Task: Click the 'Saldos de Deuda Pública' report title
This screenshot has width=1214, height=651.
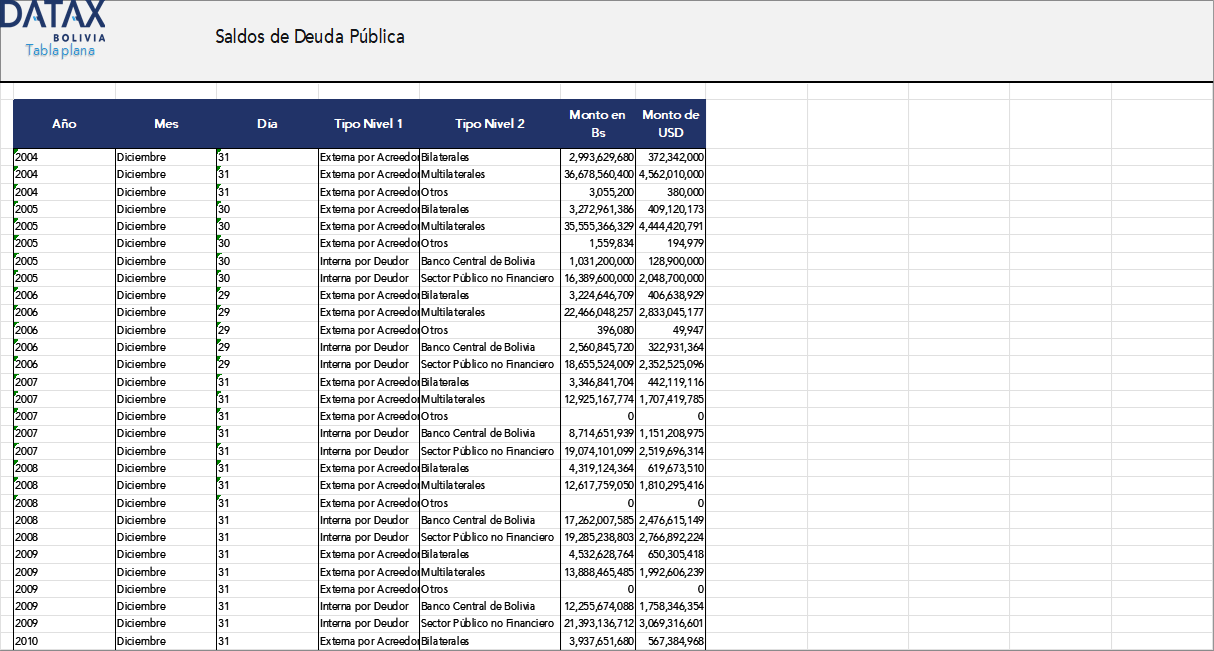Action: click(x=310, y=36)
